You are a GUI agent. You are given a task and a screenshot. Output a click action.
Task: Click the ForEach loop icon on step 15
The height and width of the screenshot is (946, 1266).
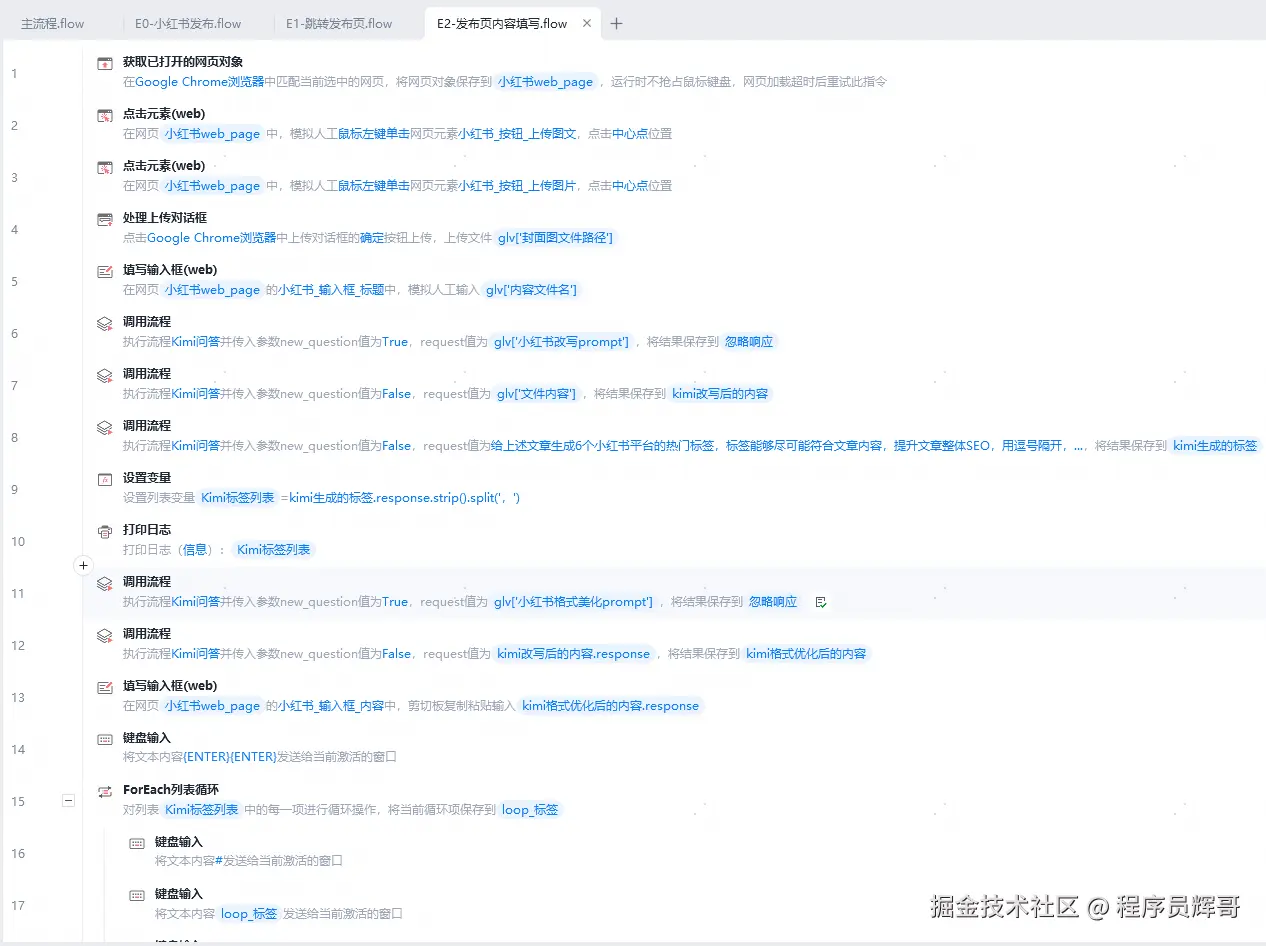point(104,790)
